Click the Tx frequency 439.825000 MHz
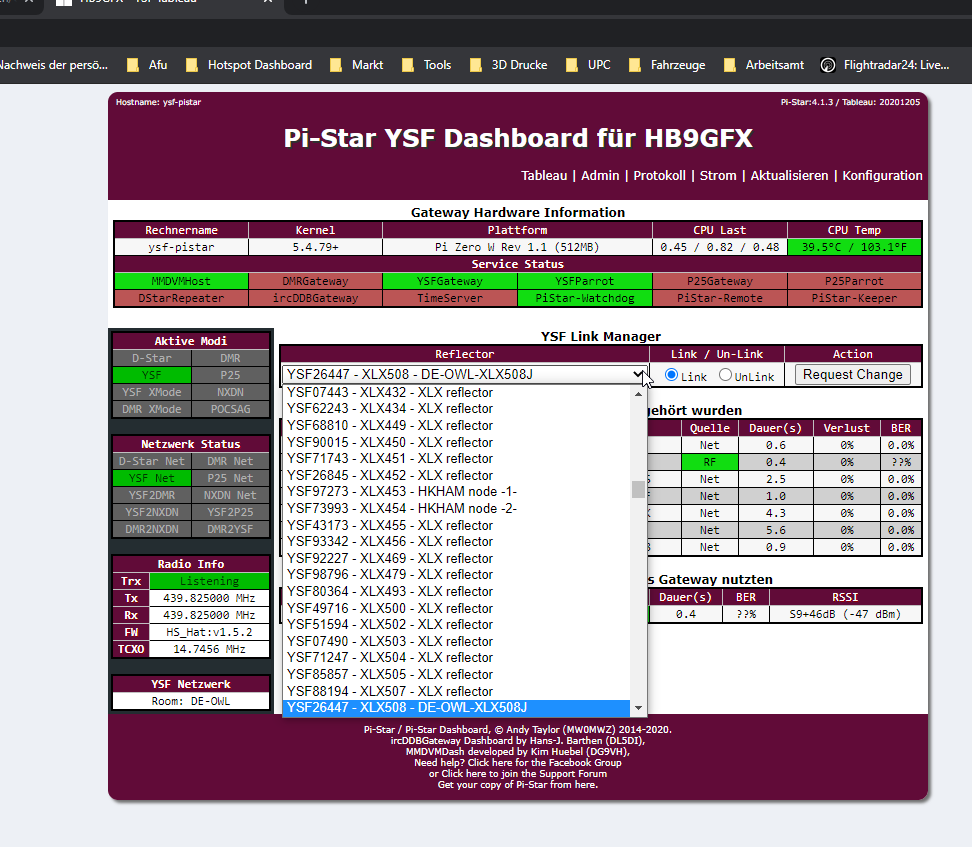972x847 pixels. tap(210, 598)
